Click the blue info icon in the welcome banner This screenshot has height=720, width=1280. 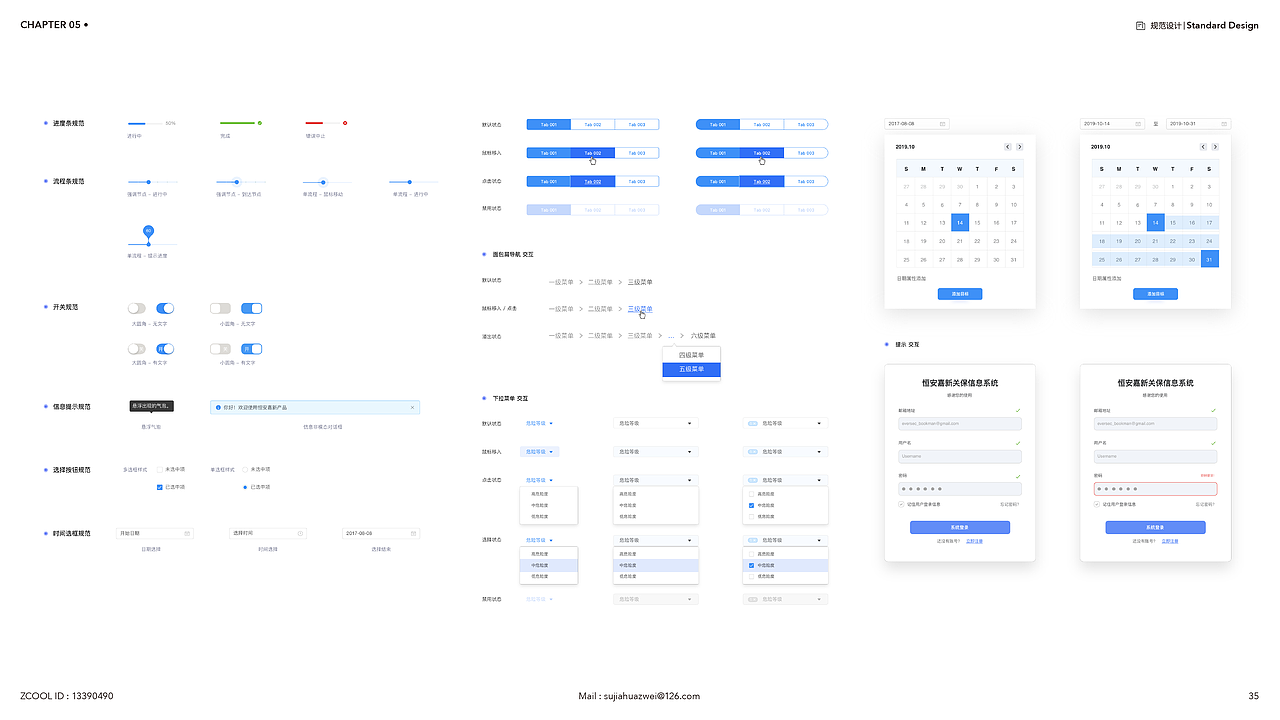[x=218, y=407]
